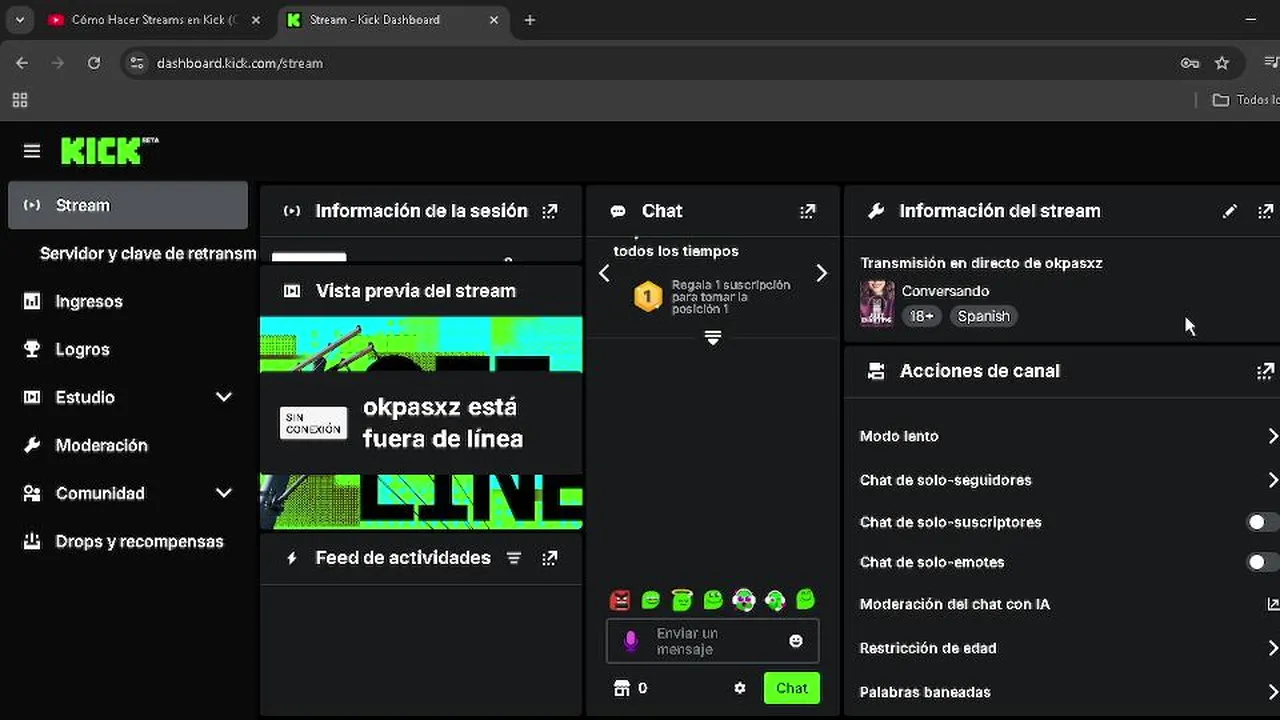This screenshot has height=720, width=1280.
Task: Open Logros in the sidebar
Action: click(128, 349)
